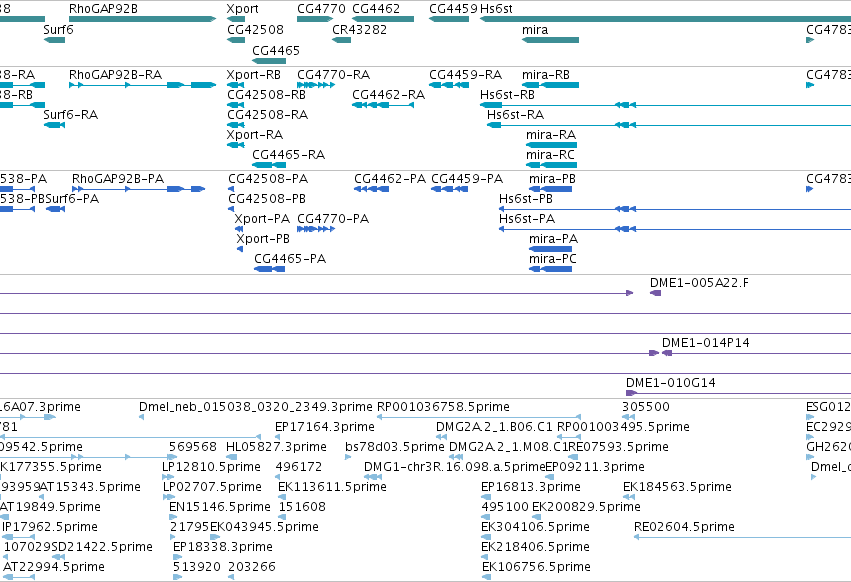Select the EP18338.3prime EST label
This screenshot has width=851, height=582.
[x=223, y=547]
